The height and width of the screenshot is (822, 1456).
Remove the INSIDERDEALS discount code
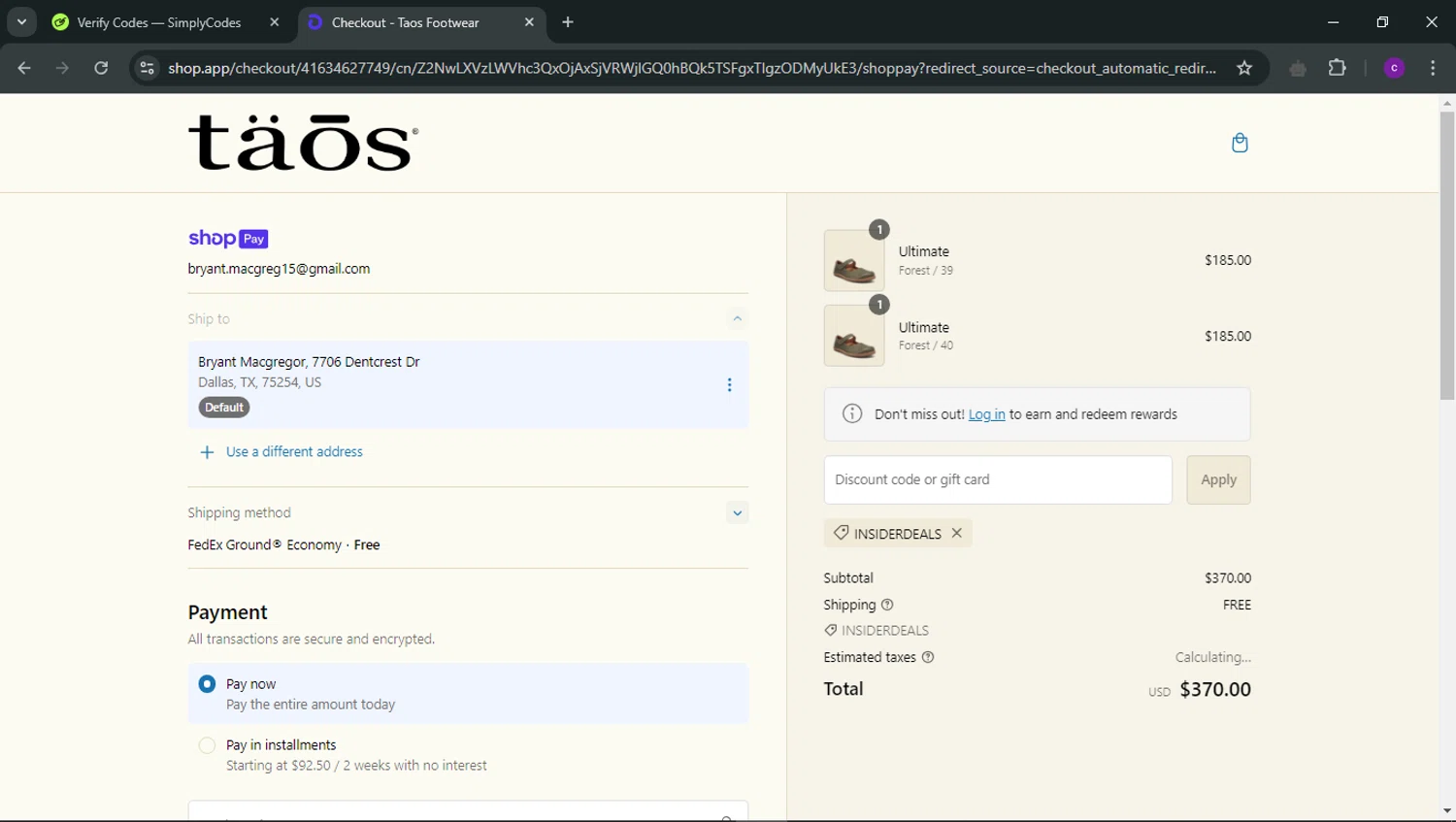tap(957, 533)
